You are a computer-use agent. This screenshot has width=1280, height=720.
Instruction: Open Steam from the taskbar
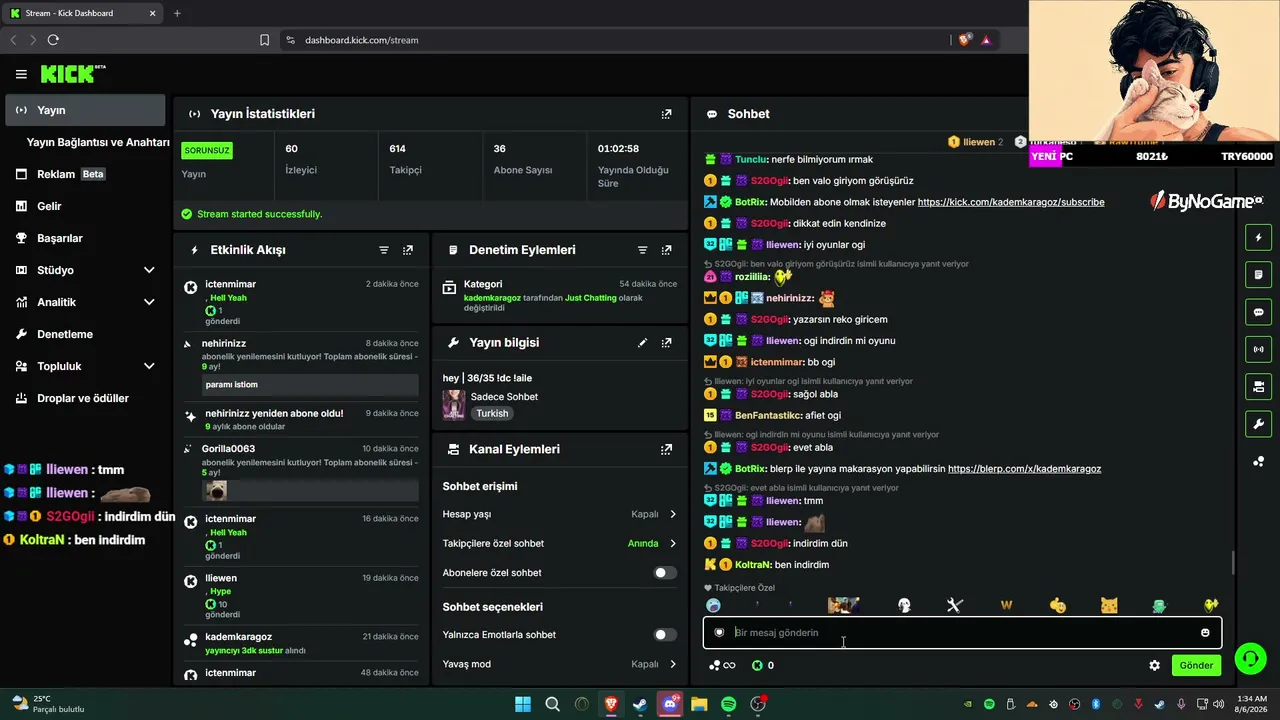640,704
